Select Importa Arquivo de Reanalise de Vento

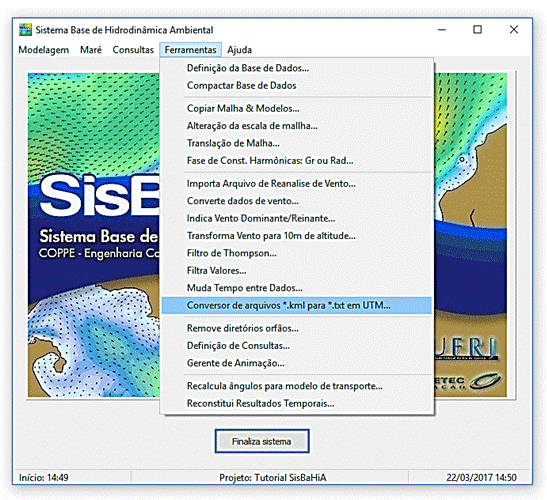(297, 184)
